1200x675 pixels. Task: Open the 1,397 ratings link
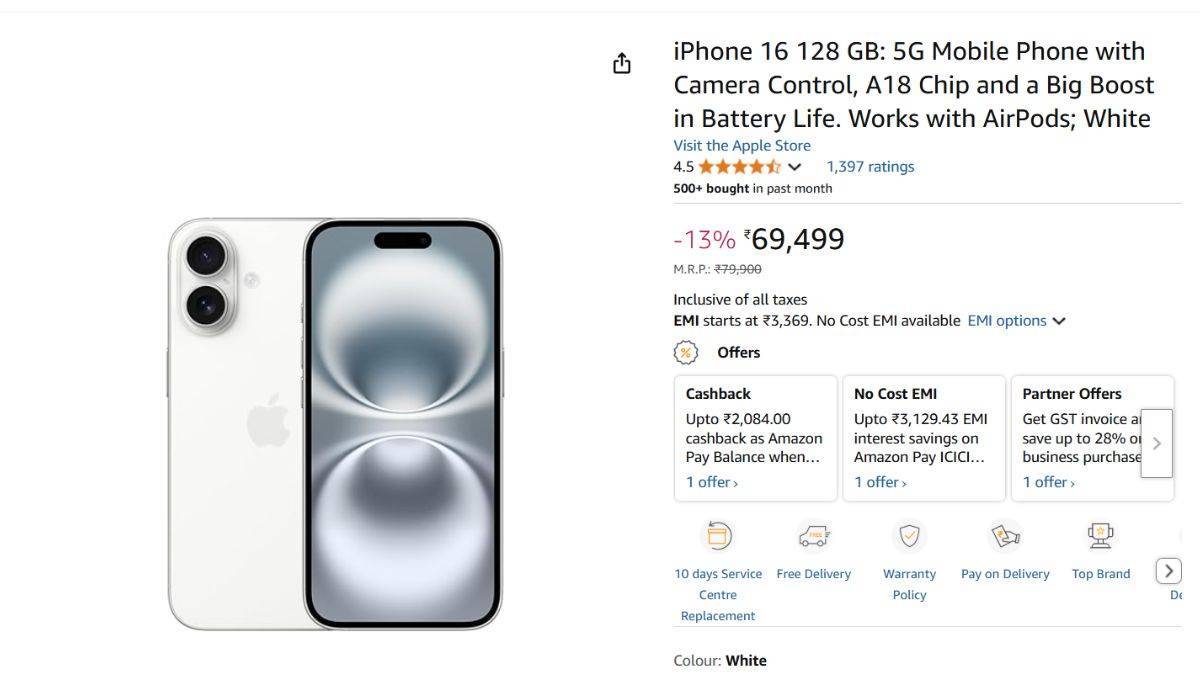point(870,167)
